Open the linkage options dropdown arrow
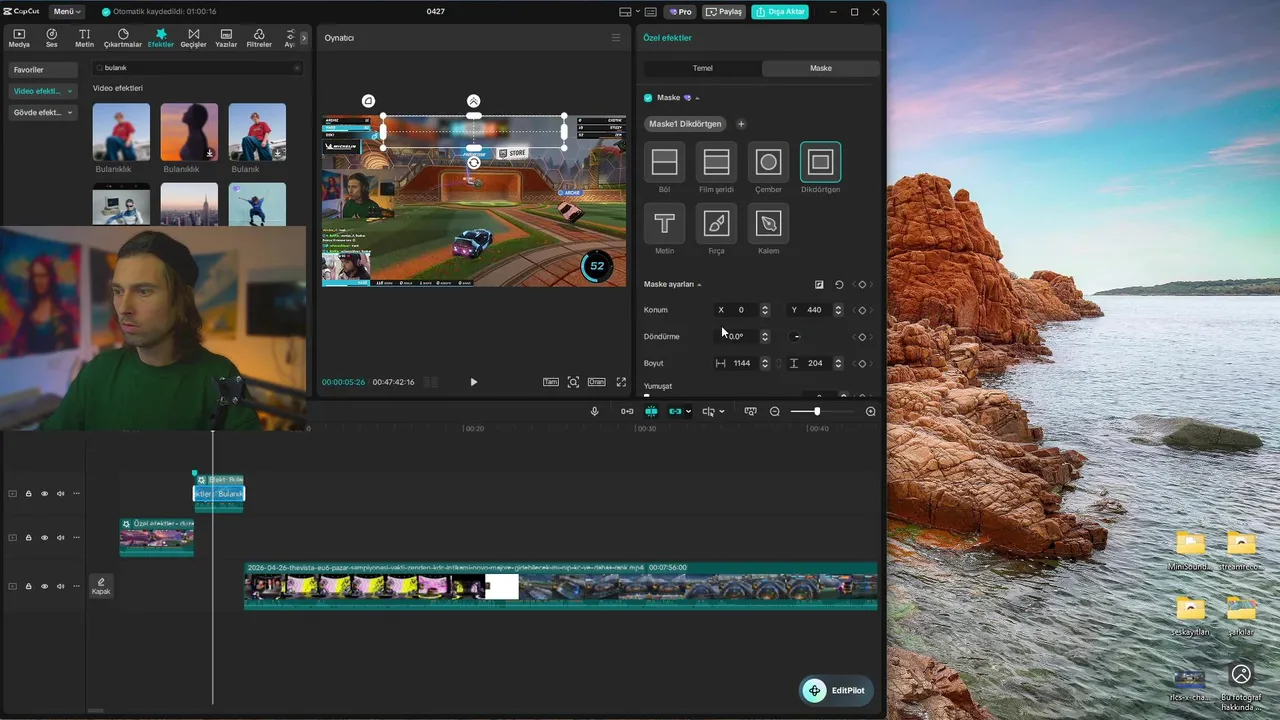 pos(689,412)
